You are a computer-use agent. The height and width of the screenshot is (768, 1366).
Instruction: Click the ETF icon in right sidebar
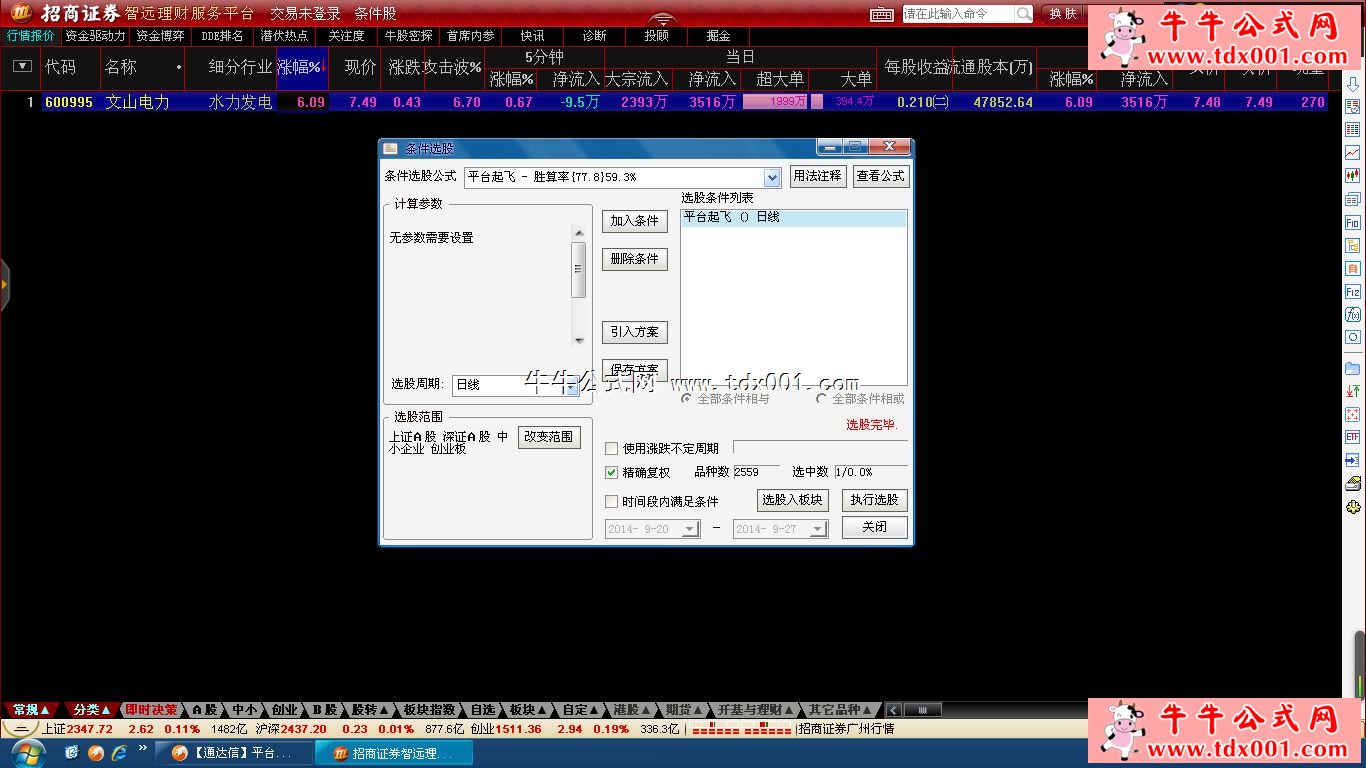(1353, 437)
